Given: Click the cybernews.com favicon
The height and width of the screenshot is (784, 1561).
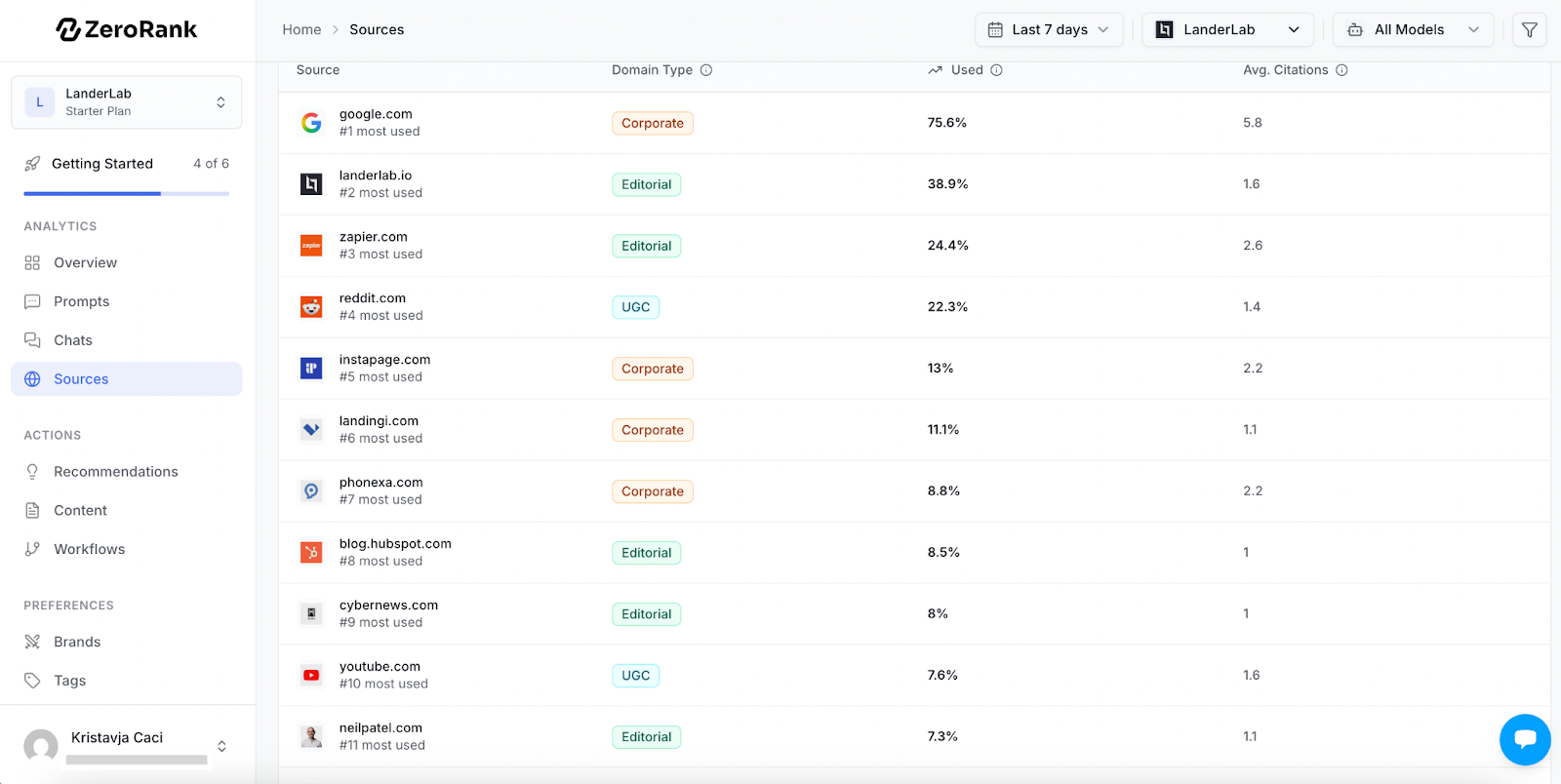Looking at the screenshot, I should [311, 614].
